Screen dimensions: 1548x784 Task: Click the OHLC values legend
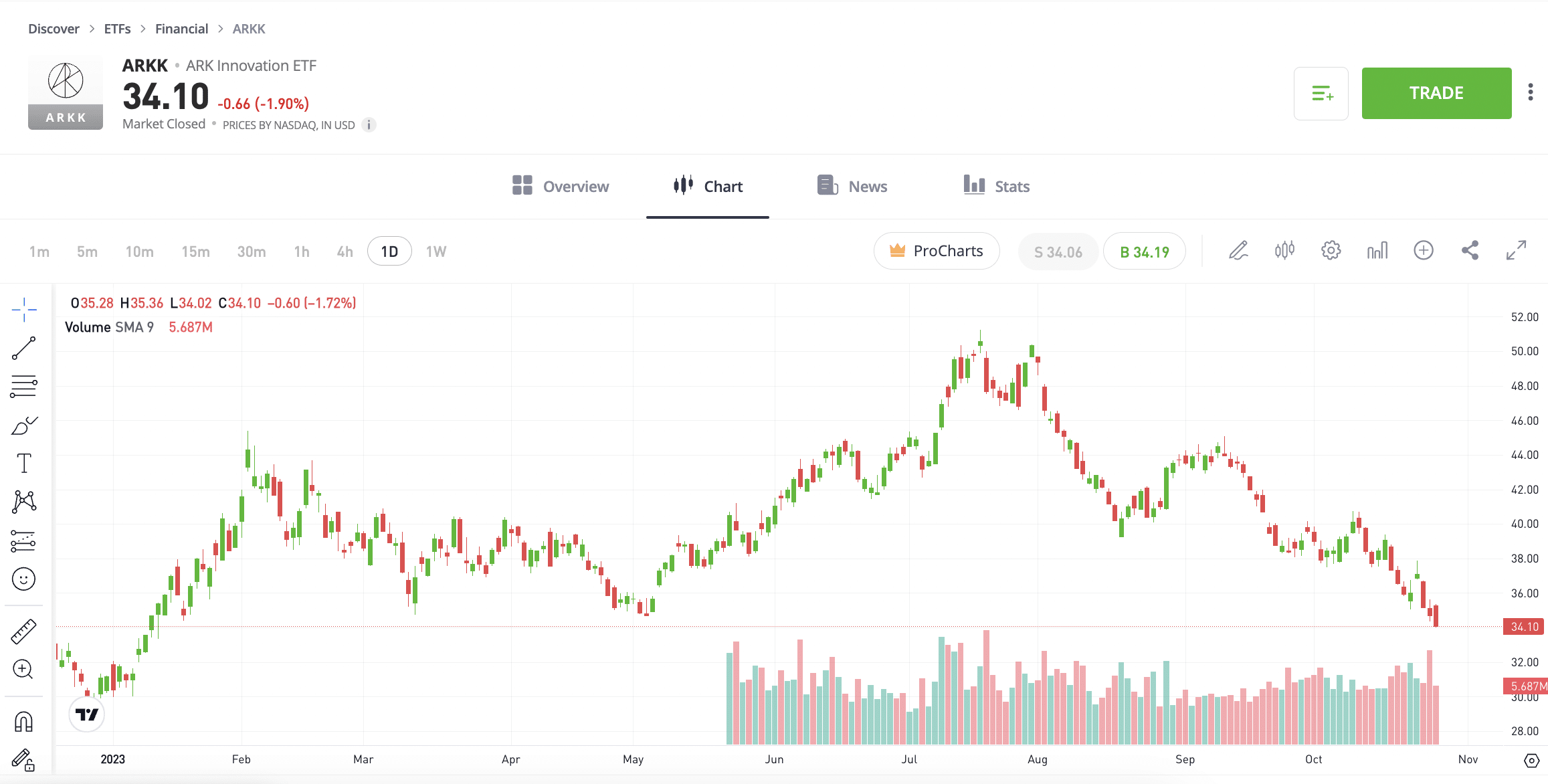[x=213, y=303]
